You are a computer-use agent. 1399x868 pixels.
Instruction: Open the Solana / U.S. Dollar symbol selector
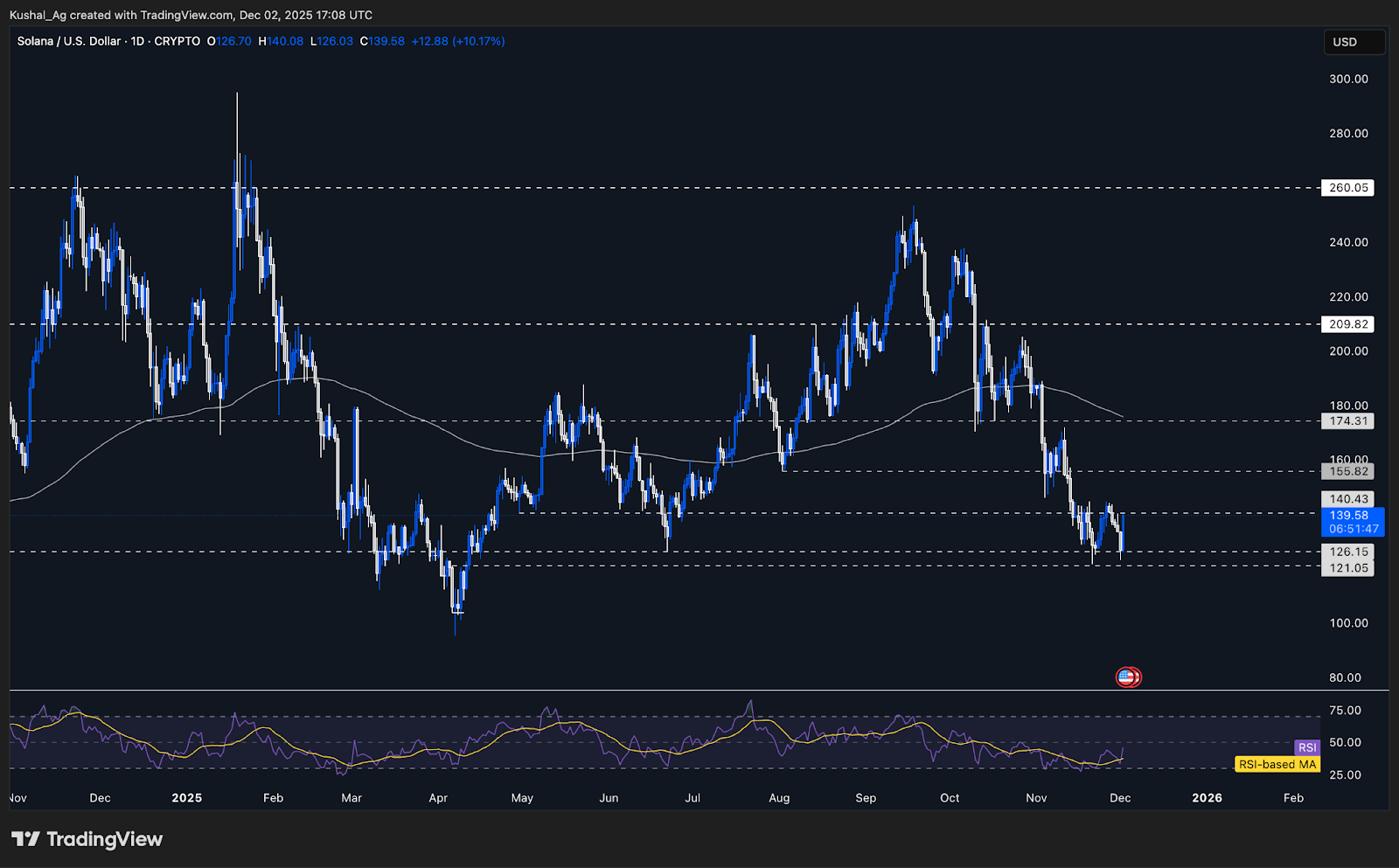(x=68, y=41)
